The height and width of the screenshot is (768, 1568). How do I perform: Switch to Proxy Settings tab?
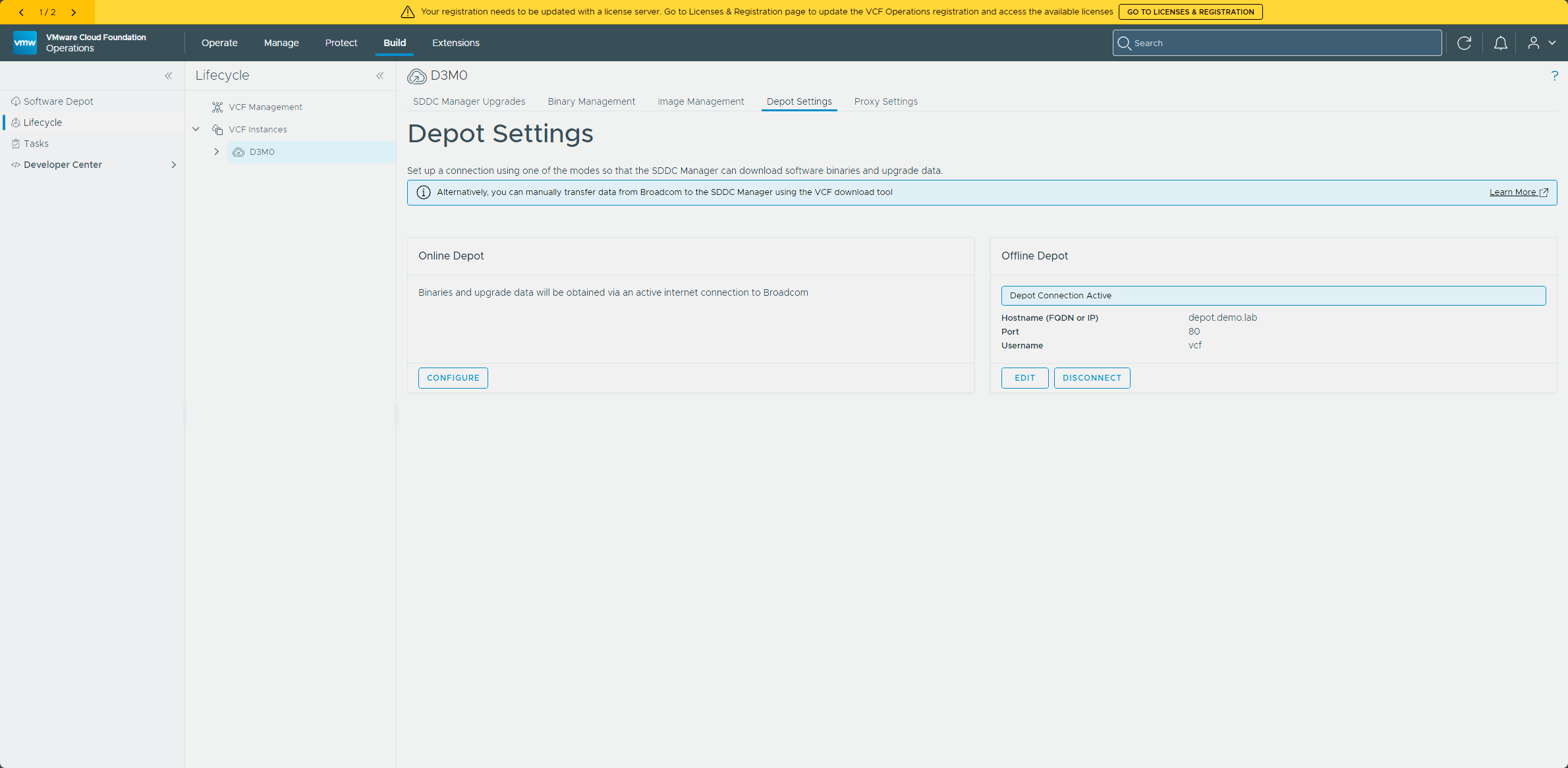(886, 101)
